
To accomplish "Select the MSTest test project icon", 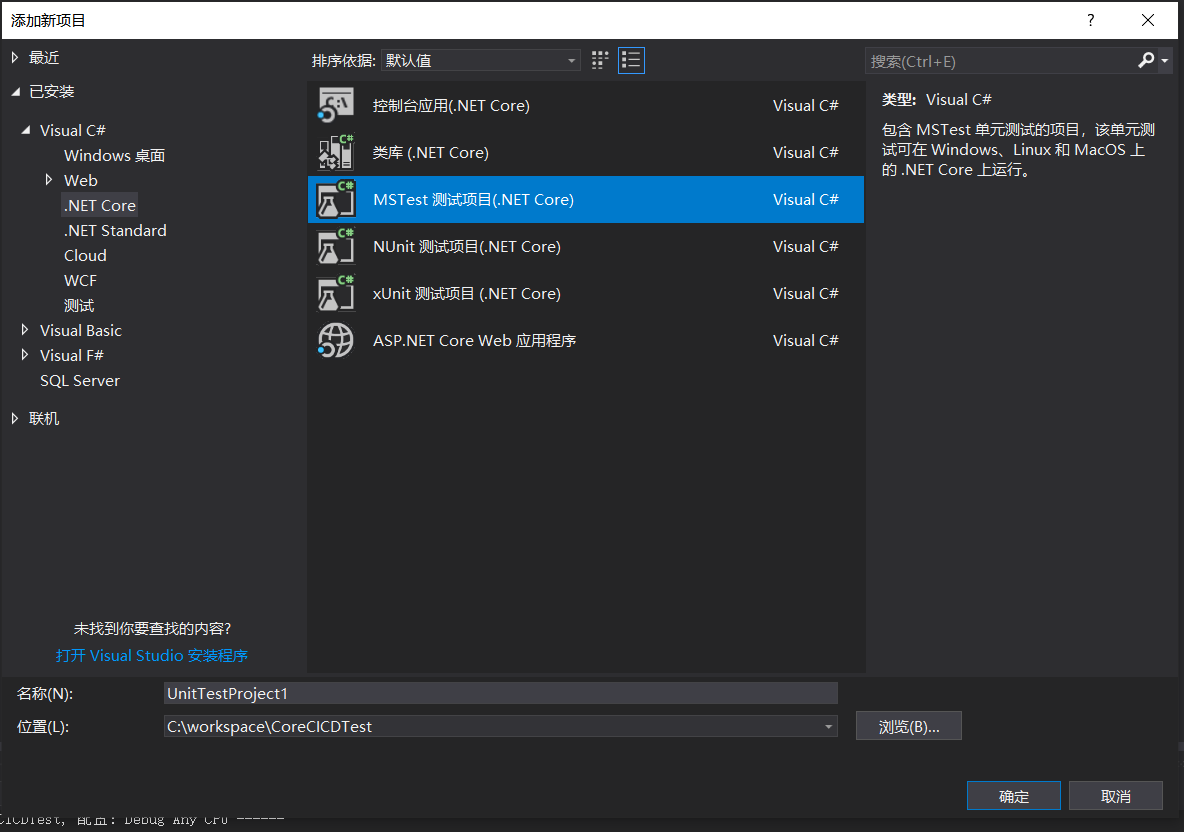I will 336,200.
